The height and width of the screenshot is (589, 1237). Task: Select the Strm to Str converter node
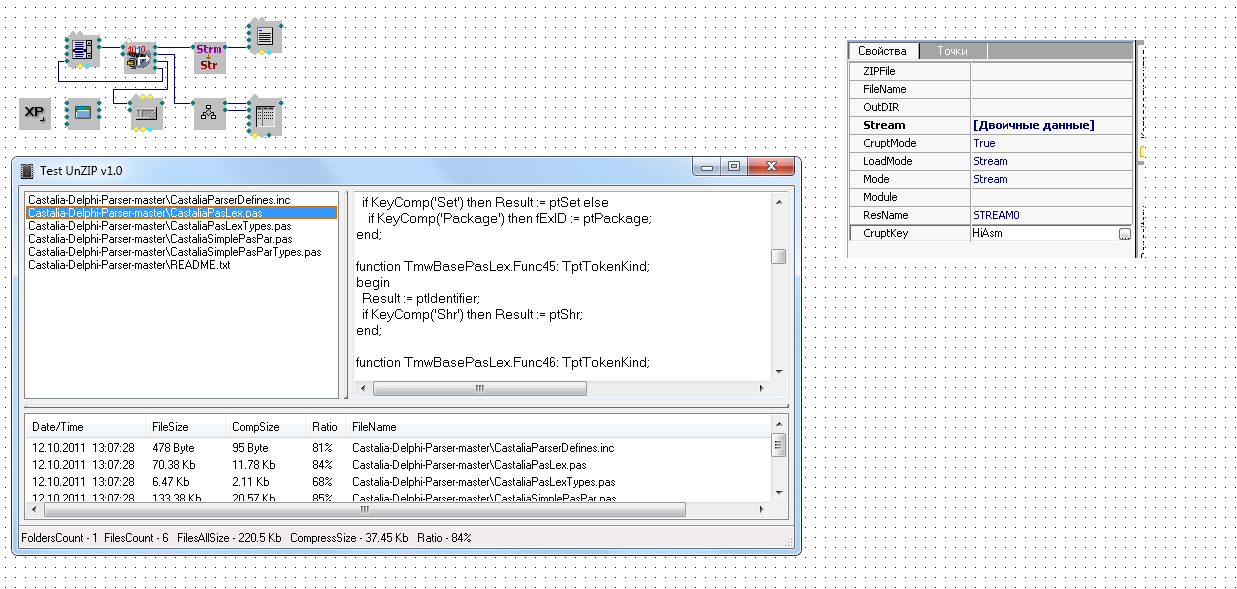pyautogui.click(x=209, y=57)
